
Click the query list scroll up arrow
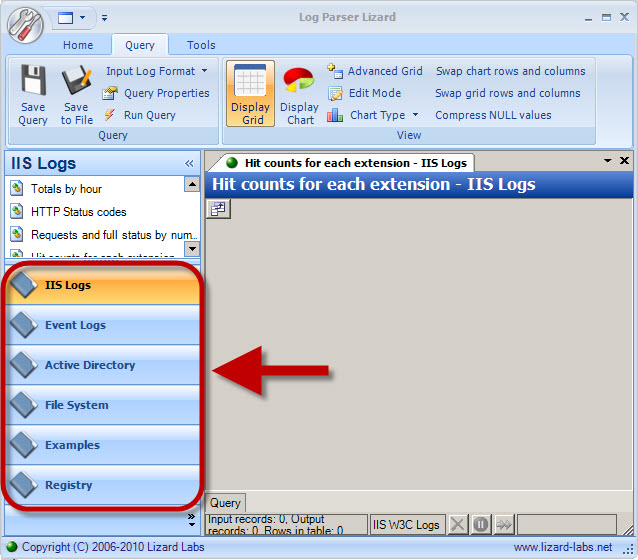pos(192,184)
